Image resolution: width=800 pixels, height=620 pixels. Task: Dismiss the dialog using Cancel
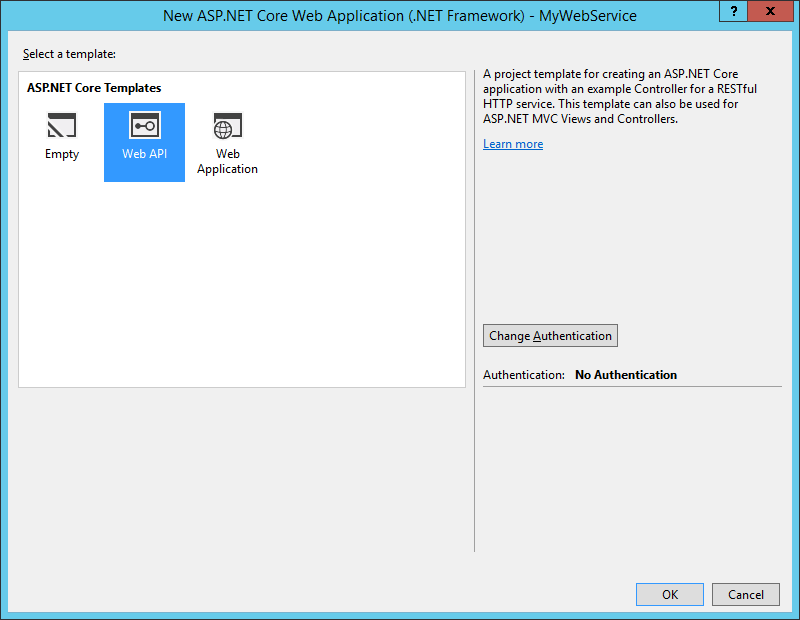(x=746, y=594)
